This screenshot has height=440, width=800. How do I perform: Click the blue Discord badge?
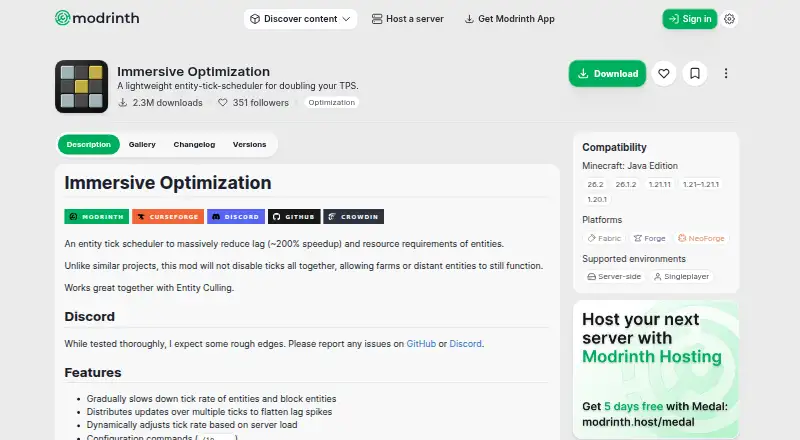[x=236, y=216]
